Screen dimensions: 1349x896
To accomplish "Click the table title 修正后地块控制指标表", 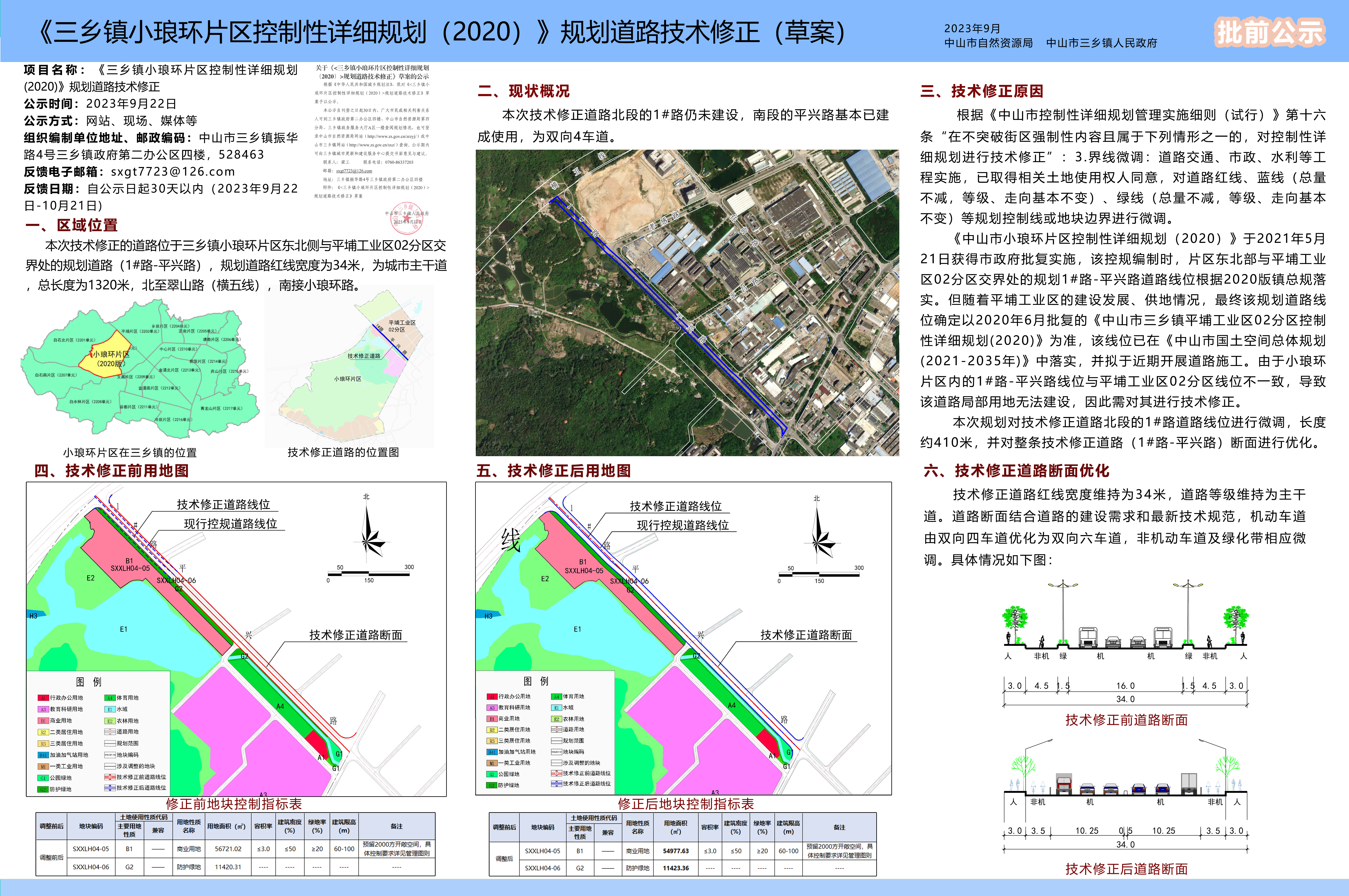I will pos(686,804).
